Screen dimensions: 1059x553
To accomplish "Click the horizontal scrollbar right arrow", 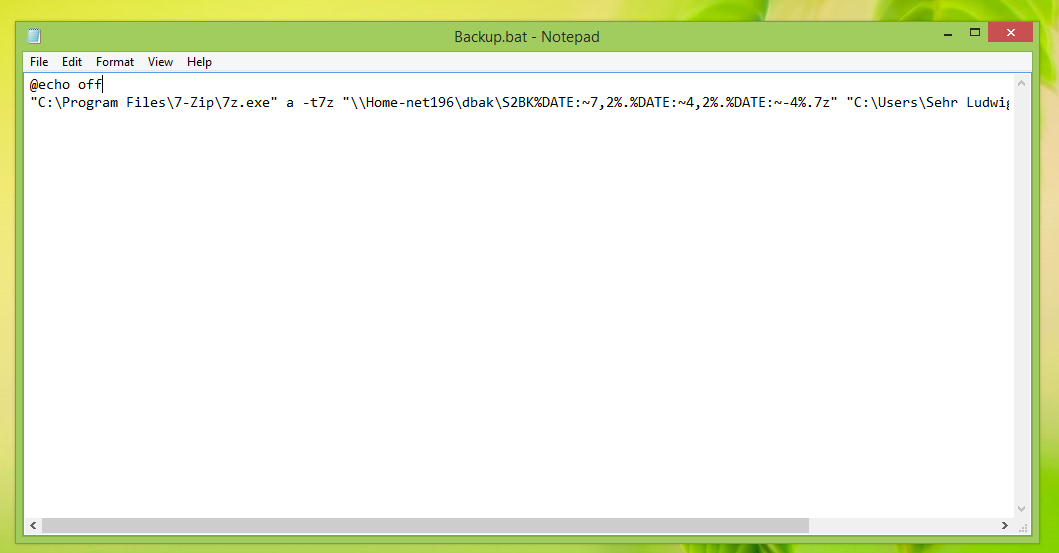I will (1006, 525).
